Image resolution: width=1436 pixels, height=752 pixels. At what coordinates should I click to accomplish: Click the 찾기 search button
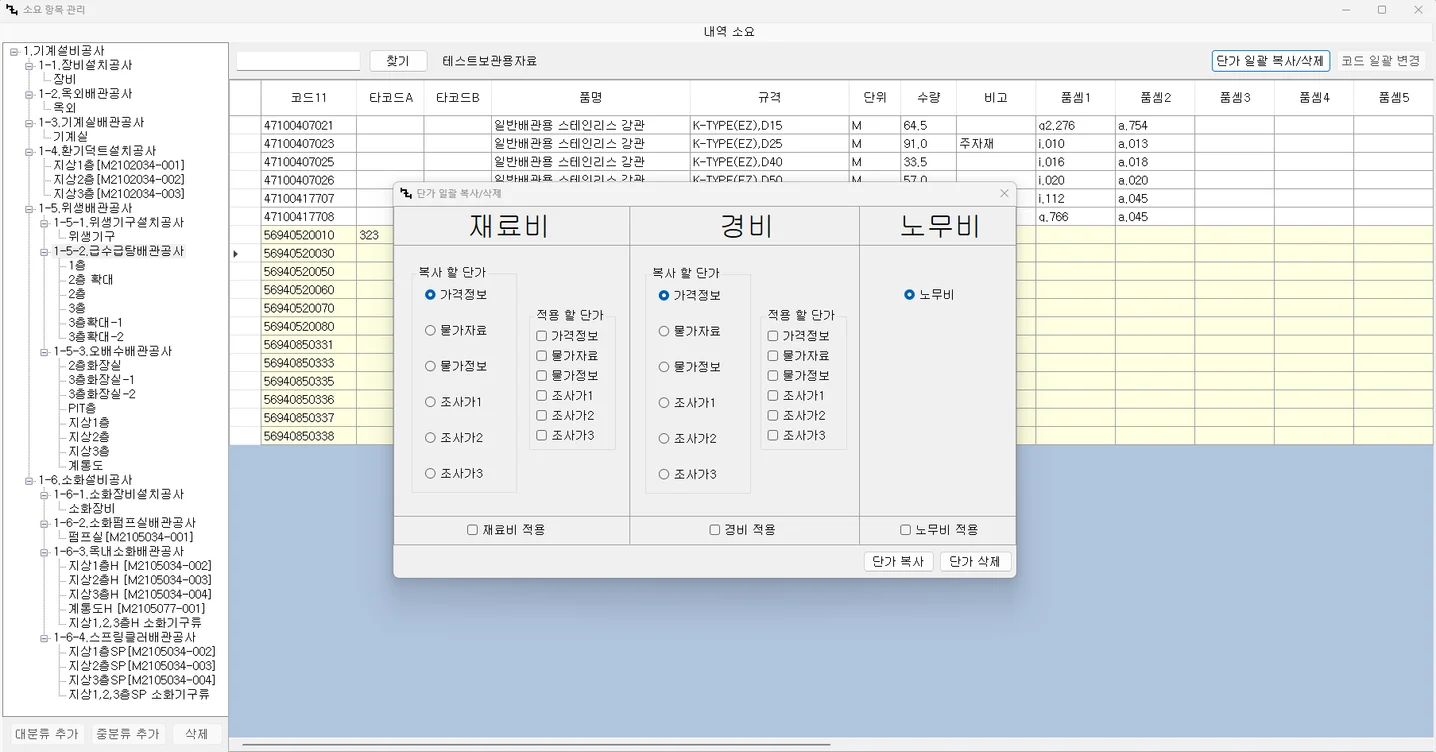[398, 61]
